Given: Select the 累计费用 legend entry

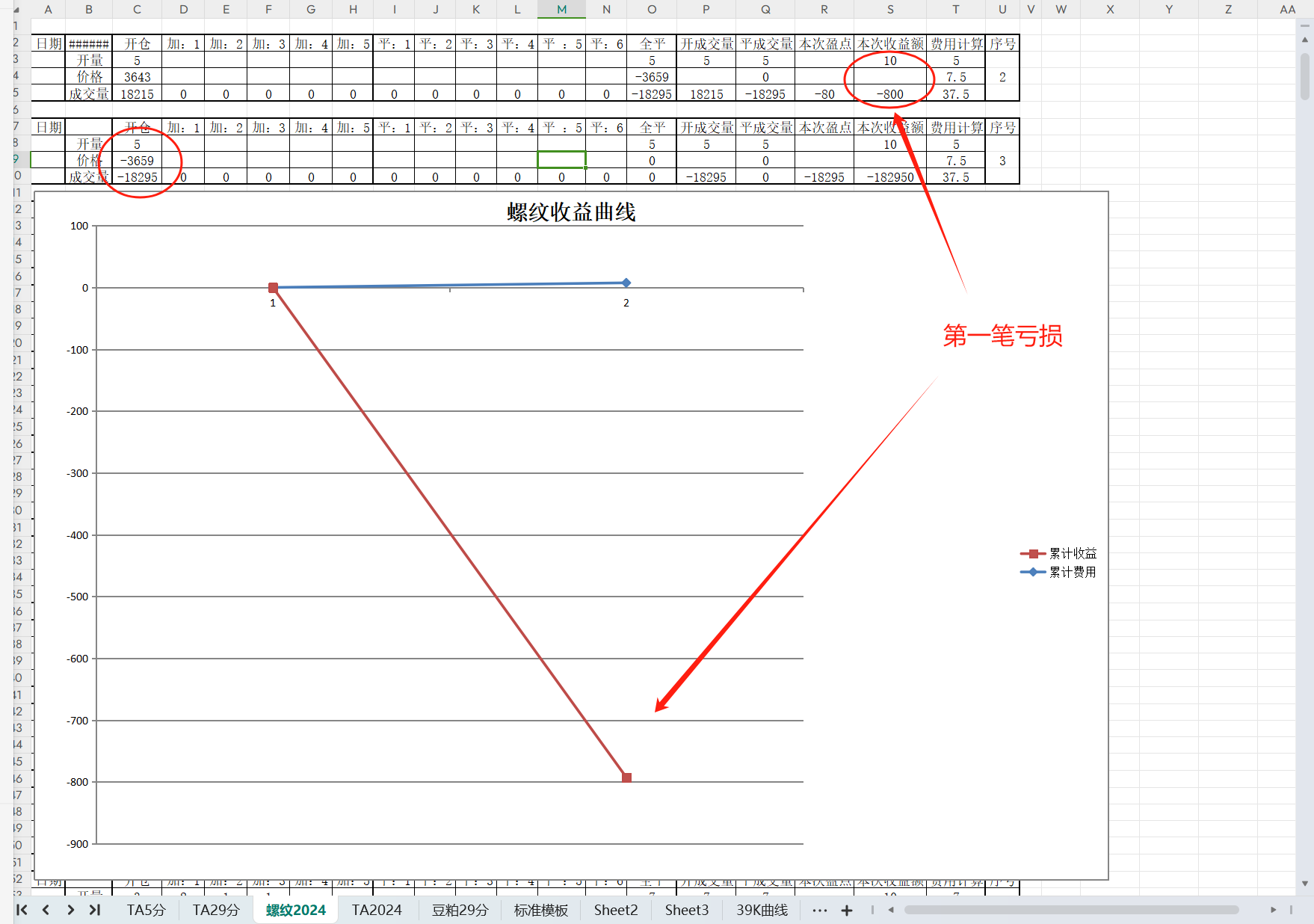Looking at the screenshot, I should 1058,572.
